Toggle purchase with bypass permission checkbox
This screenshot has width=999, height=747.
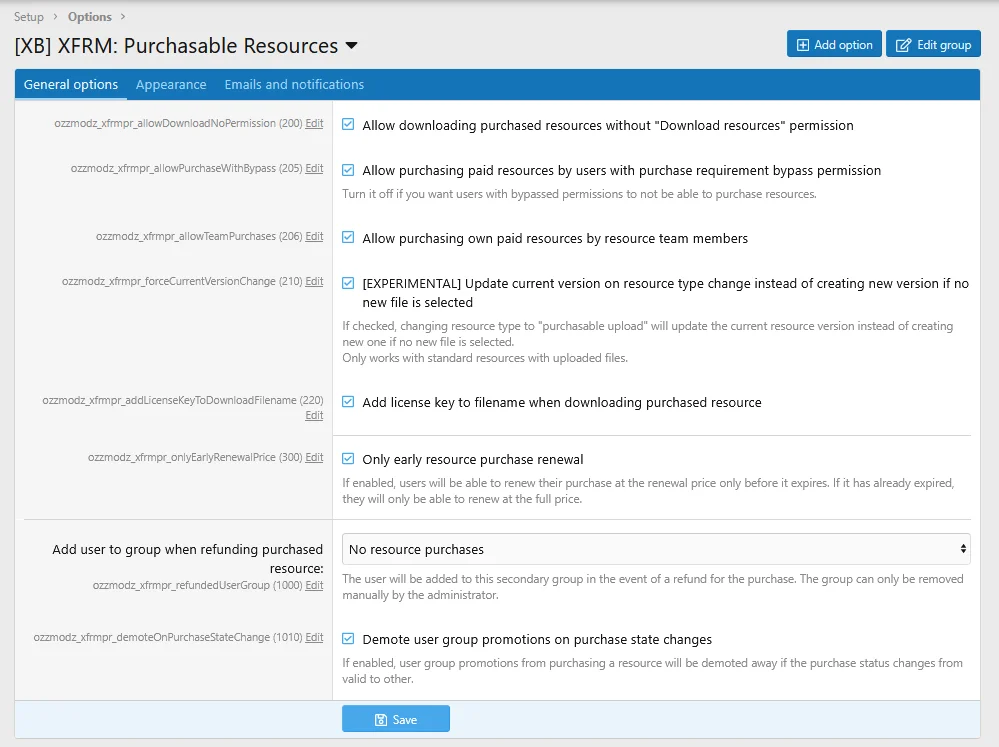click(x=348, y=170)
